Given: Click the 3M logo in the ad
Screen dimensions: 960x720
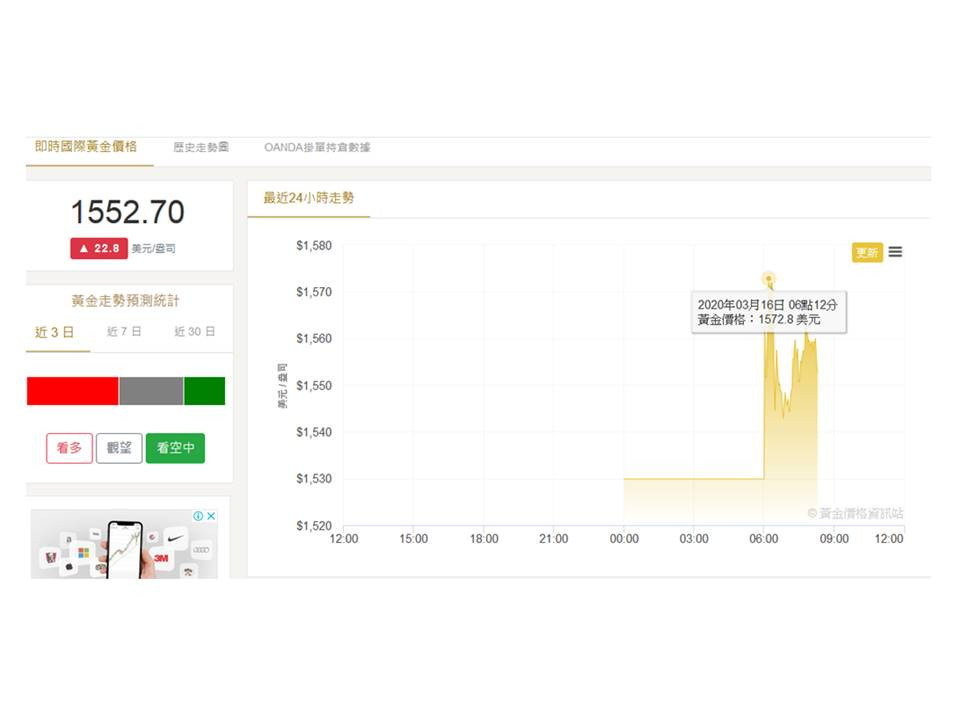Looking at the screenshot, I should [159, 560].
